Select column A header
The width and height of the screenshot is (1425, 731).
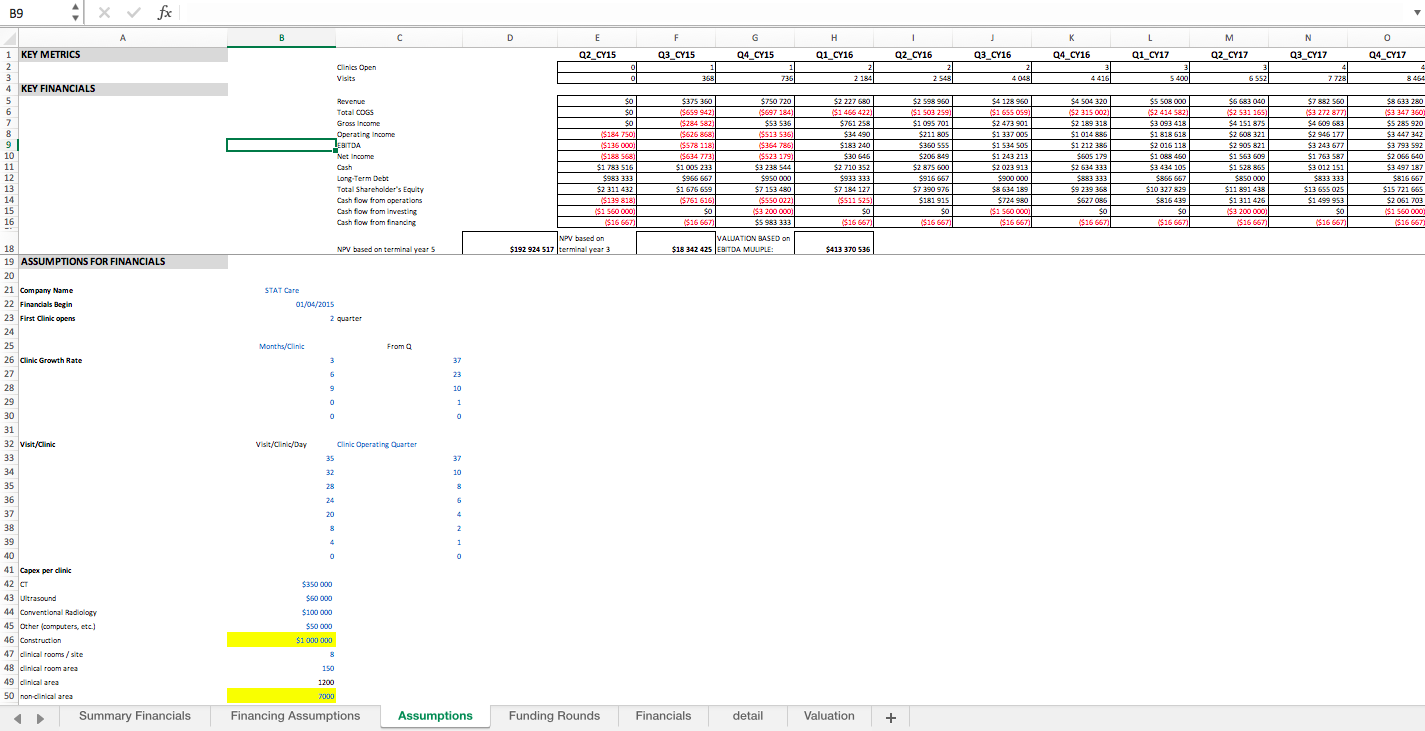coord(122,39)
